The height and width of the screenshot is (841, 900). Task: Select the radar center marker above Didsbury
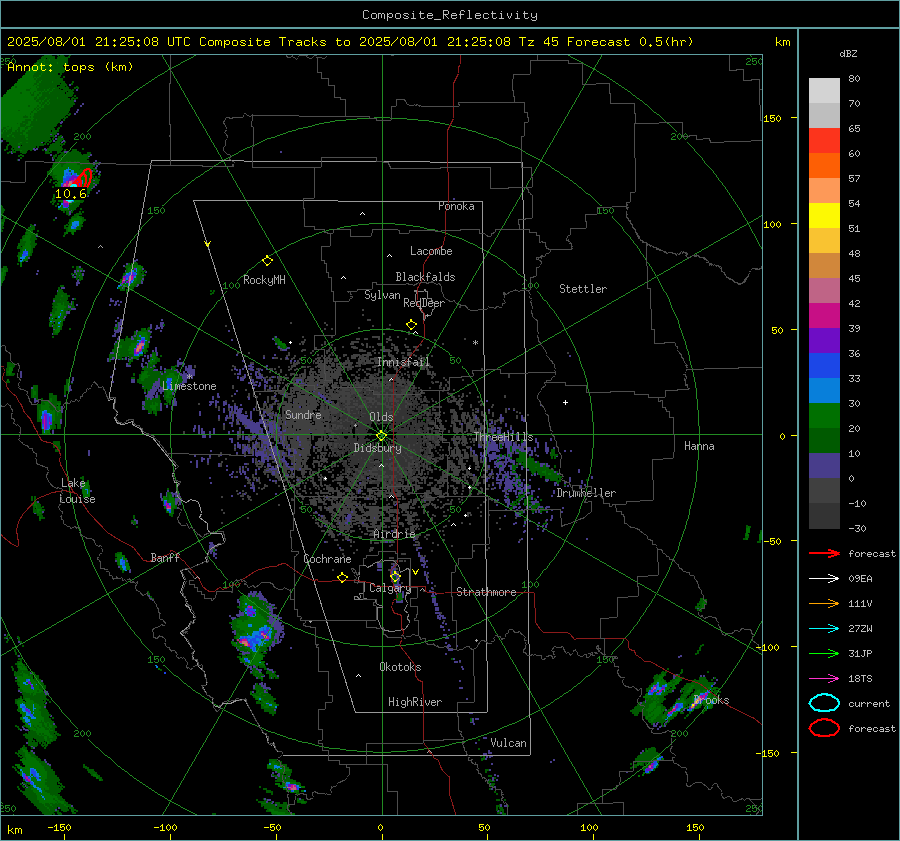point(382,435)
